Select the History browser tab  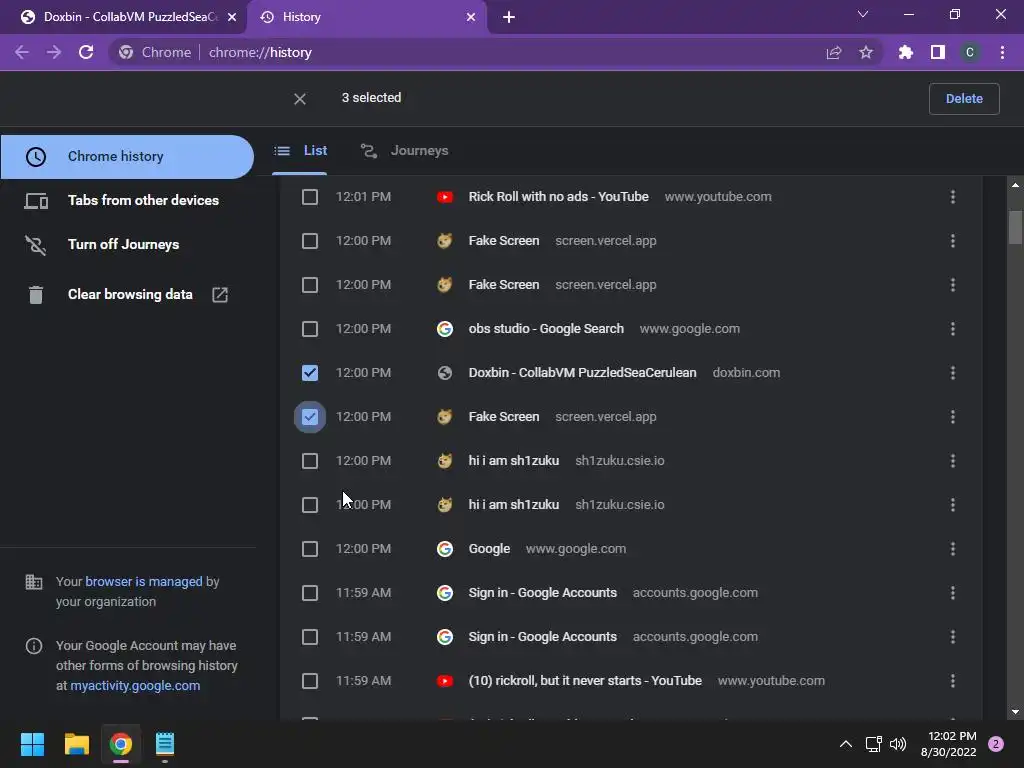[366, 17]
